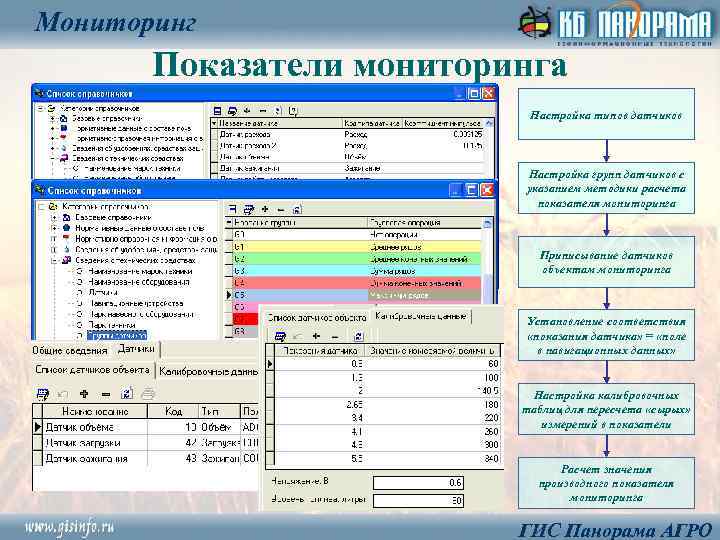
Task: Click the help question-mark icon in the upper window toolbar
Action: click(293, 111)
